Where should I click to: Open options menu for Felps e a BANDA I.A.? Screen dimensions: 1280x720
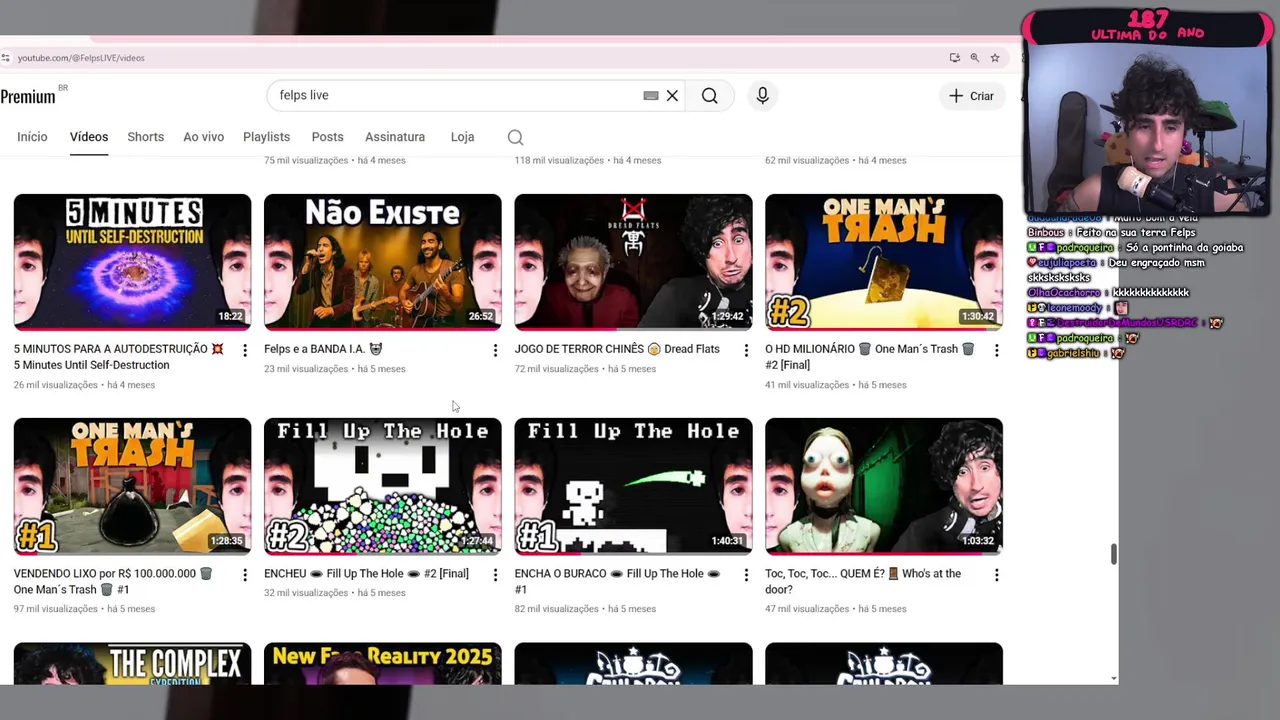(495, 350)
